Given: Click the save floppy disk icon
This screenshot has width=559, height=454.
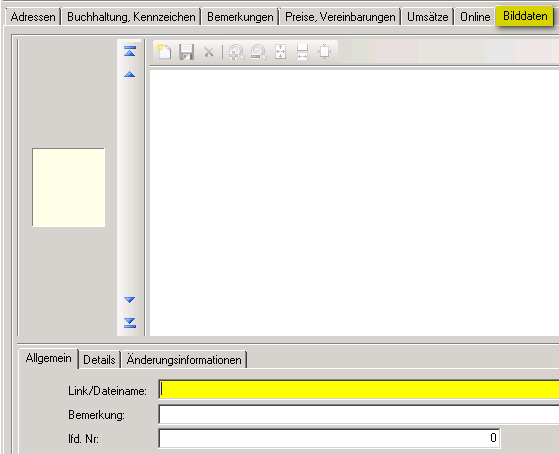Looking at the screenshot, I should (186, 52).
